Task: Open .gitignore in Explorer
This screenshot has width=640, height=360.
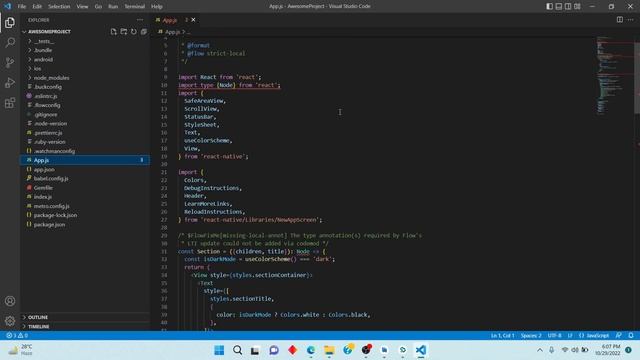Action: click(45, 115)
